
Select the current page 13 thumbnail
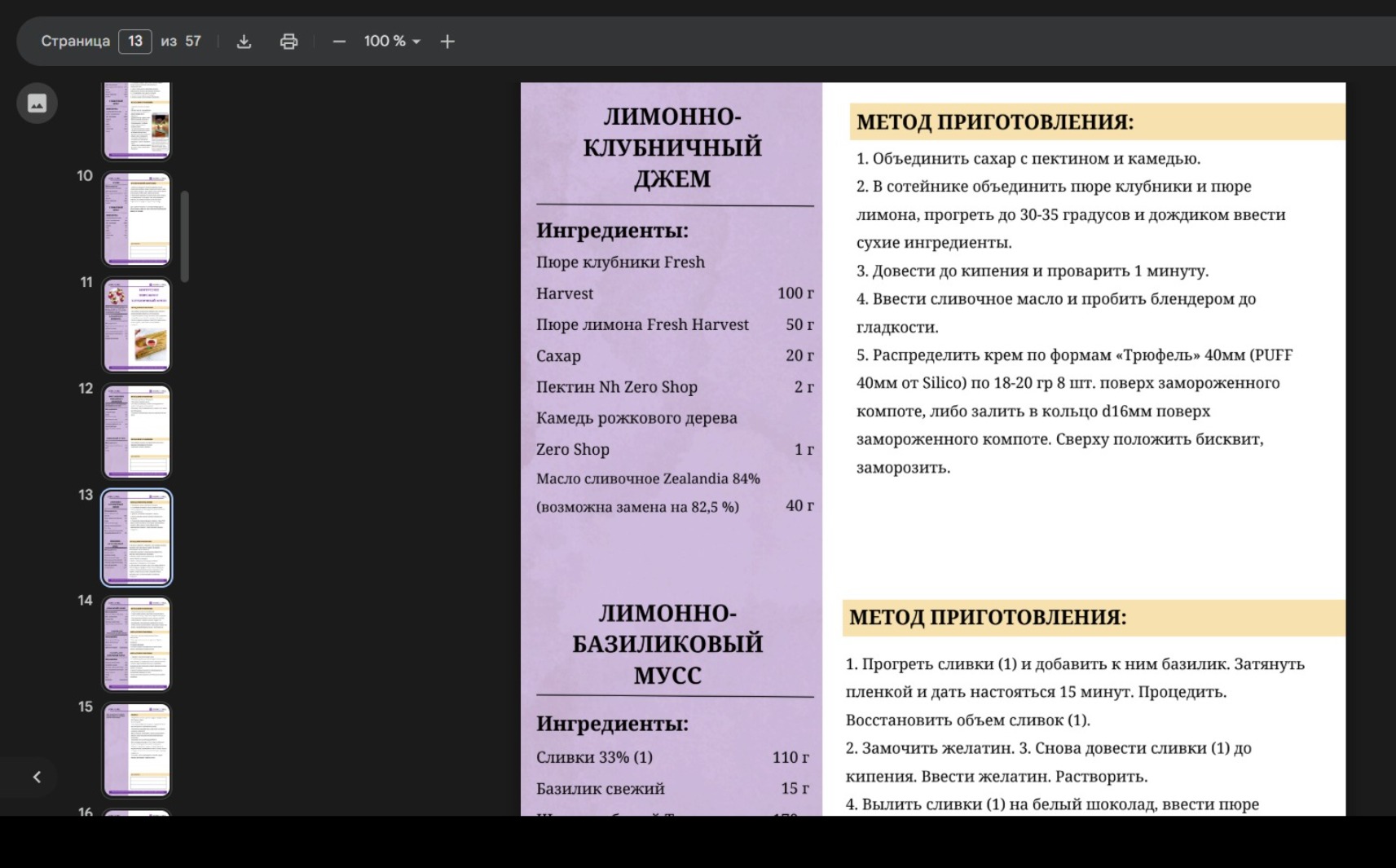(137, 538)
